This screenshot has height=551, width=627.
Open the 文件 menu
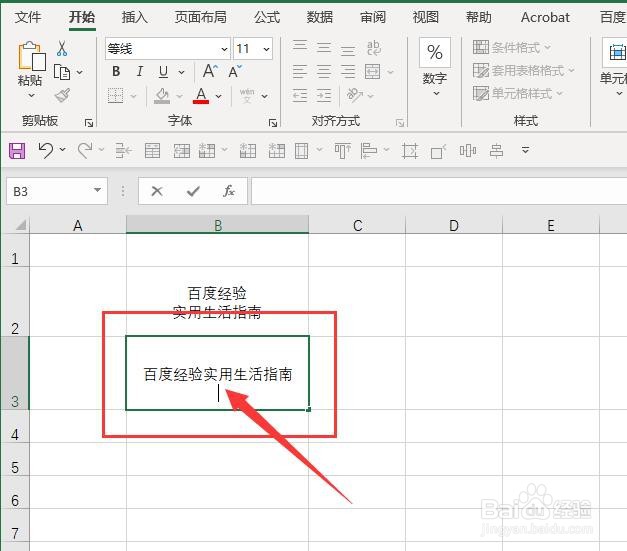point(28,17)
